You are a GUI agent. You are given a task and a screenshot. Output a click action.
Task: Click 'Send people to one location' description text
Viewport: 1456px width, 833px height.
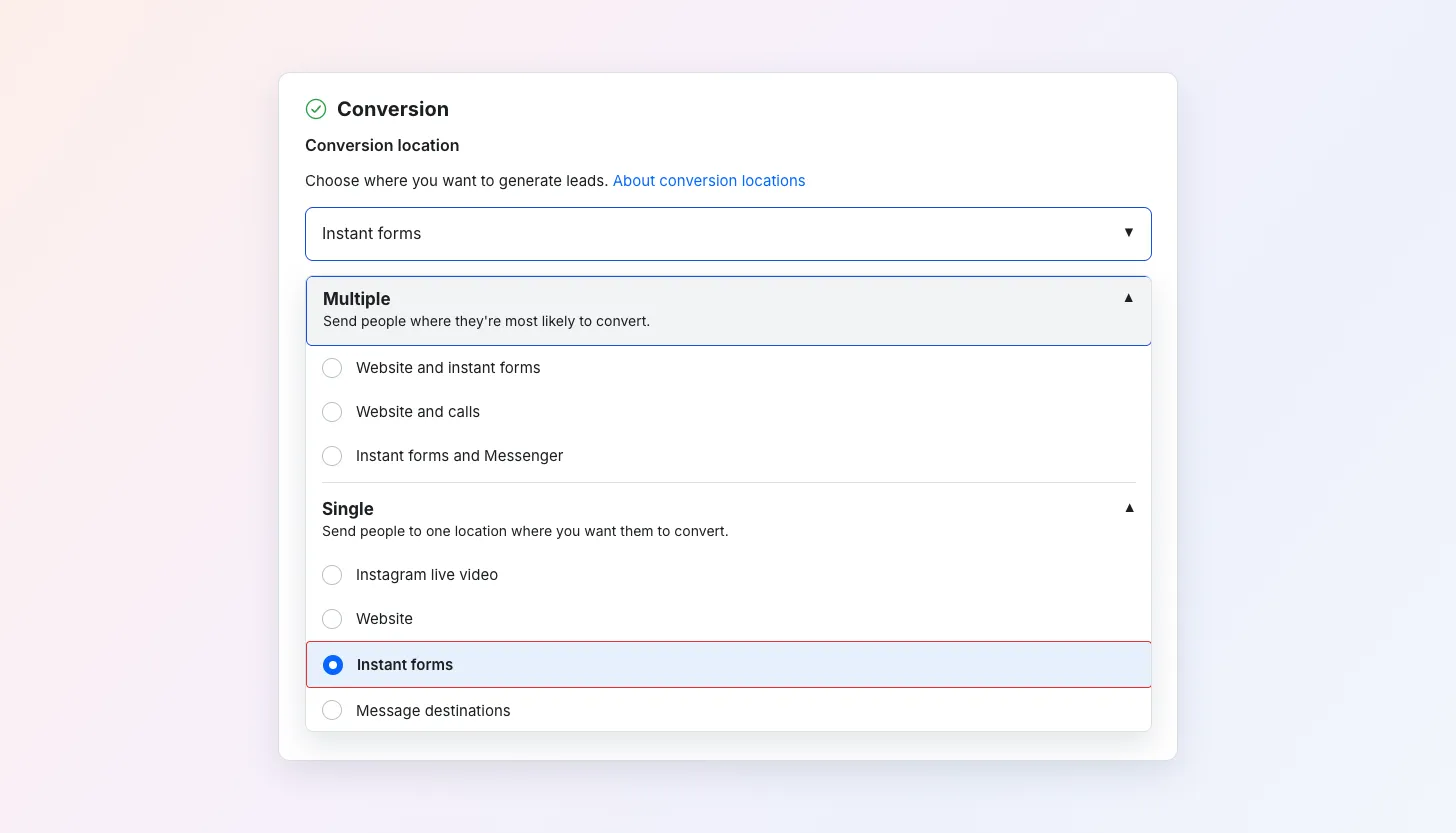[x=525, y=531]
